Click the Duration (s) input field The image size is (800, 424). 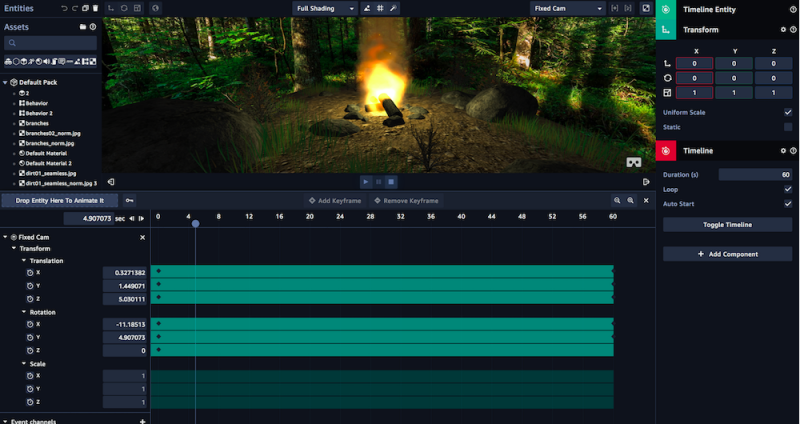[x=755, y=174]
